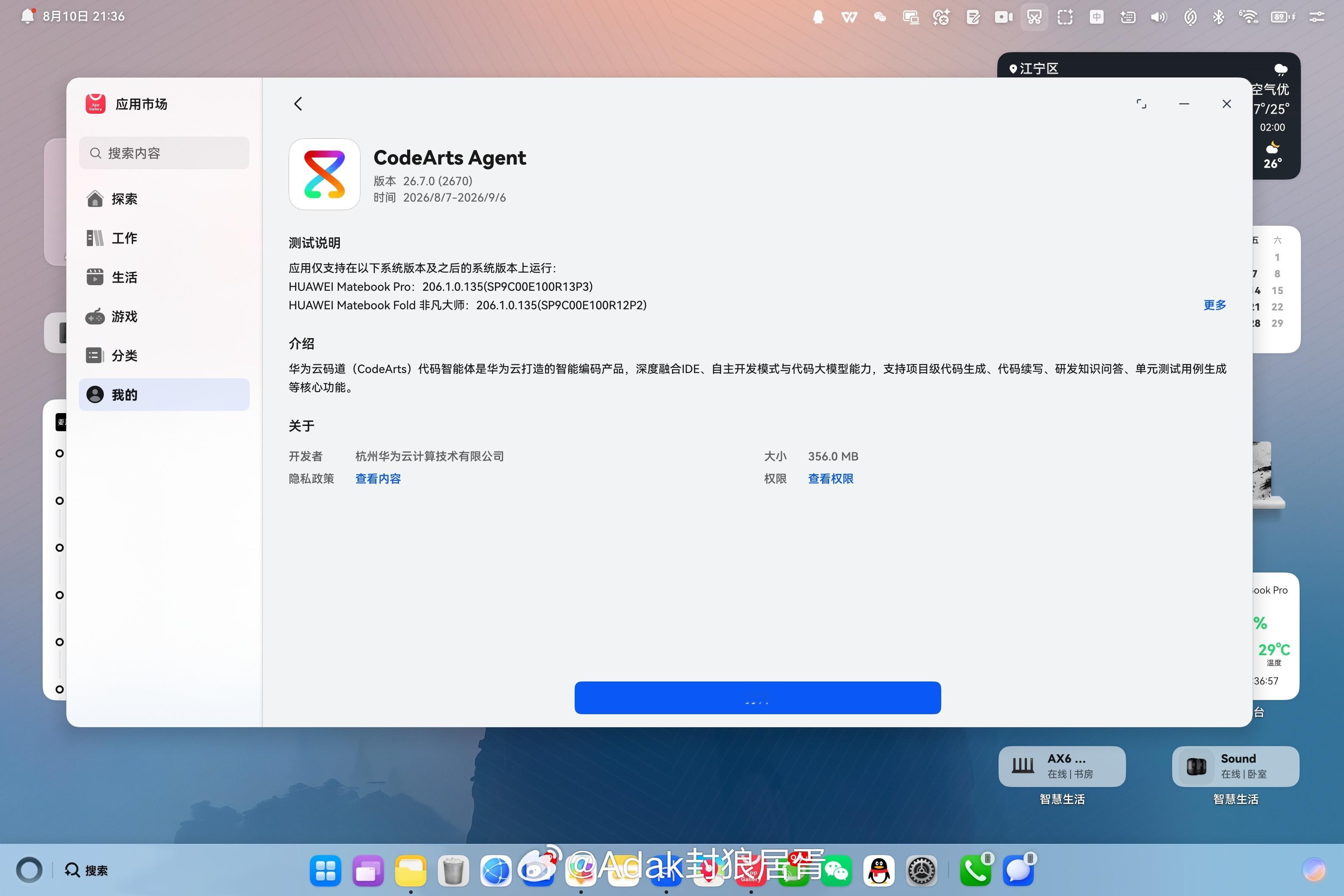Select the 我的 sidebar item

coord(164,394)
